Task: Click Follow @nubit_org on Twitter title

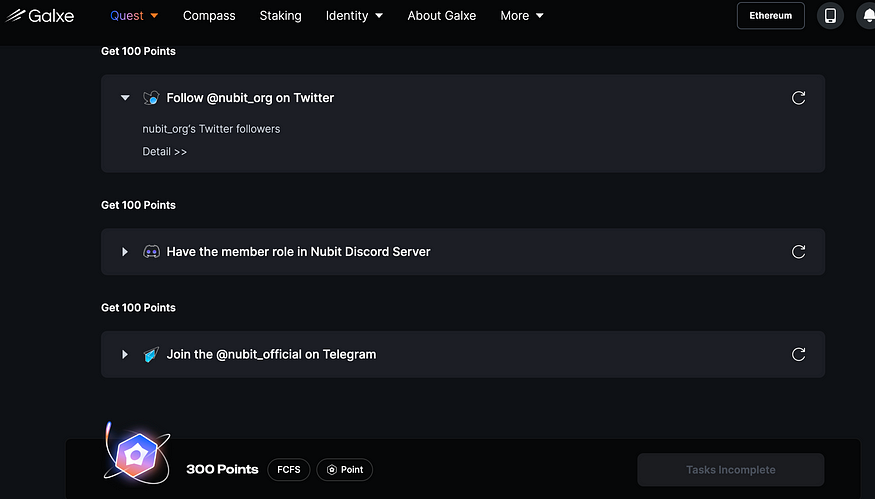Action: [x=250, y=98]
